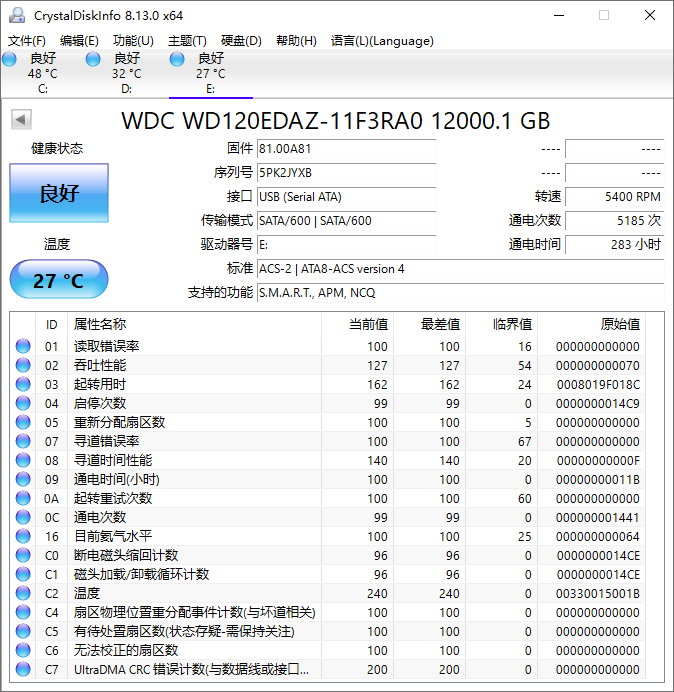674x692 pixels.
Task: Click status orb for drive D:
Action: (x=93, y=59)
